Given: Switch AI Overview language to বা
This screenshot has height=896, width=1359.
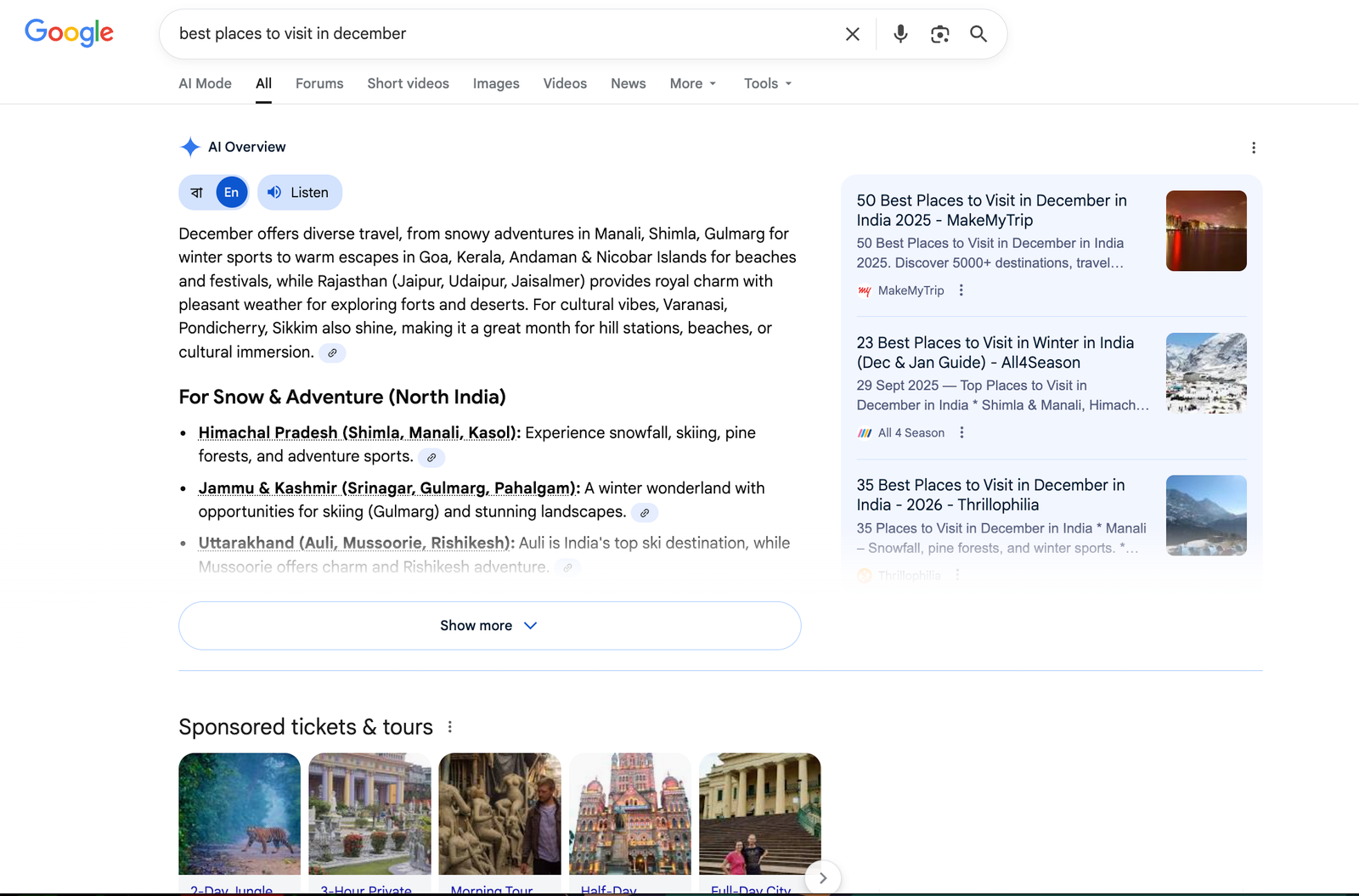Looking at the screenshot, I should coord(196,192).
